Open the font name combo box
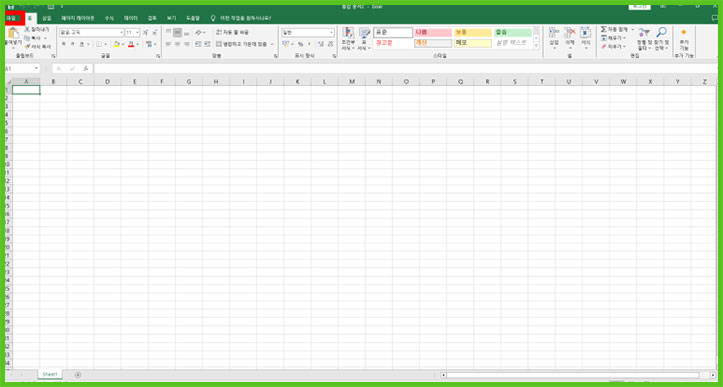This screenshot has height=387, width=723. [91, 33]
